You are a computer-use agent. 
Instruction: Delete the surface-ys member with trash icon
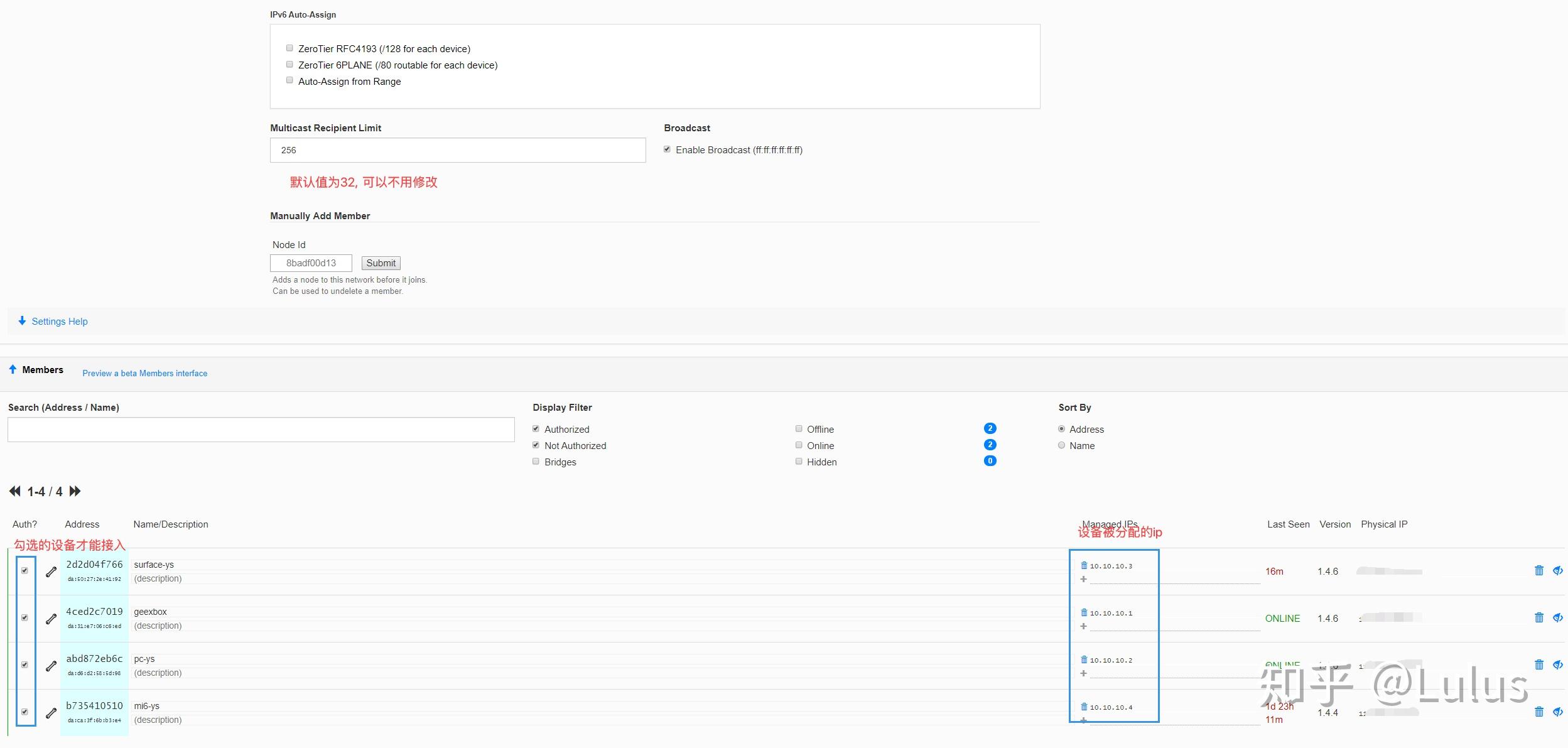[x=1539, y=570]
